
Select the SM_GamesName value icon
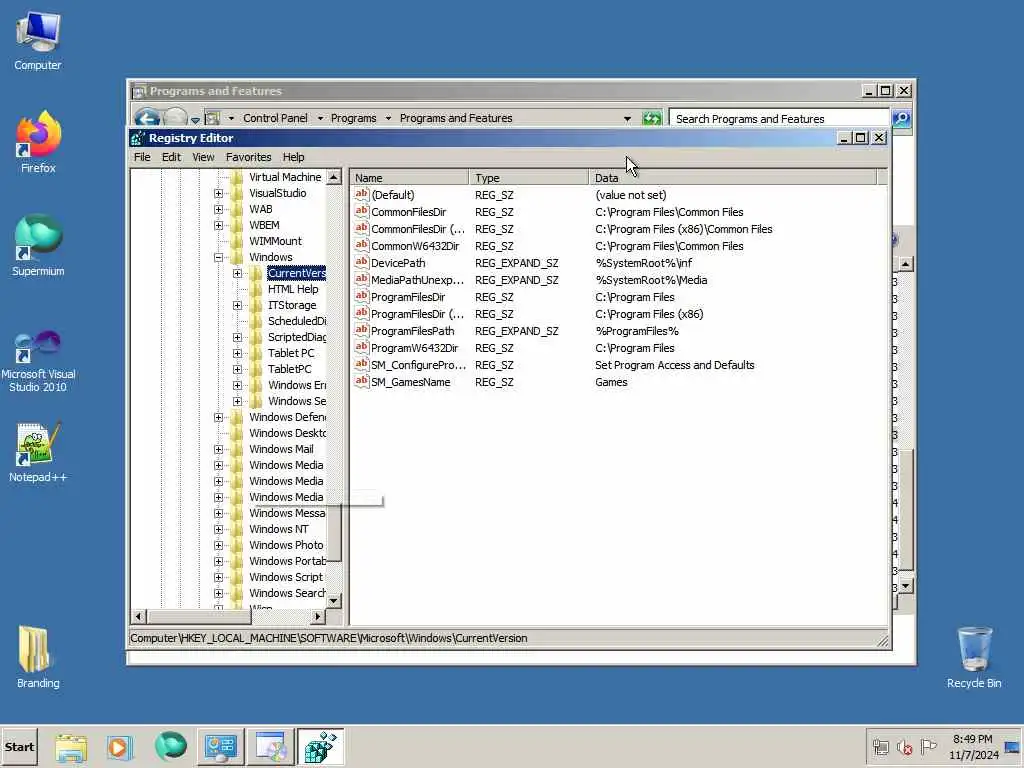[361, 381]
